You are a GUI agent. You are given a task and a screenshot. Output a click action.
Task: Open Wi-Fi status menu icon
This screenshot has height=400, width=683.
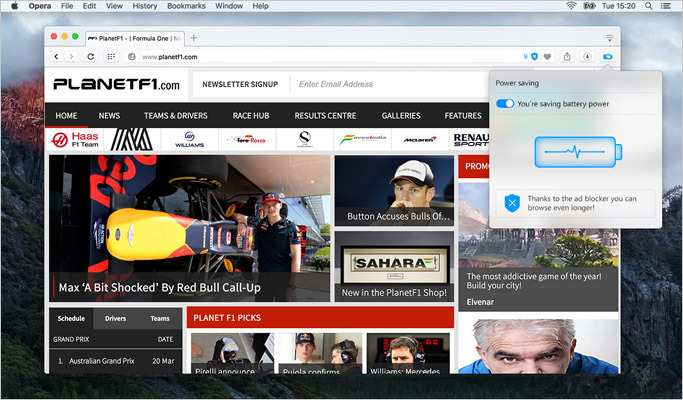tap(571, 6)
